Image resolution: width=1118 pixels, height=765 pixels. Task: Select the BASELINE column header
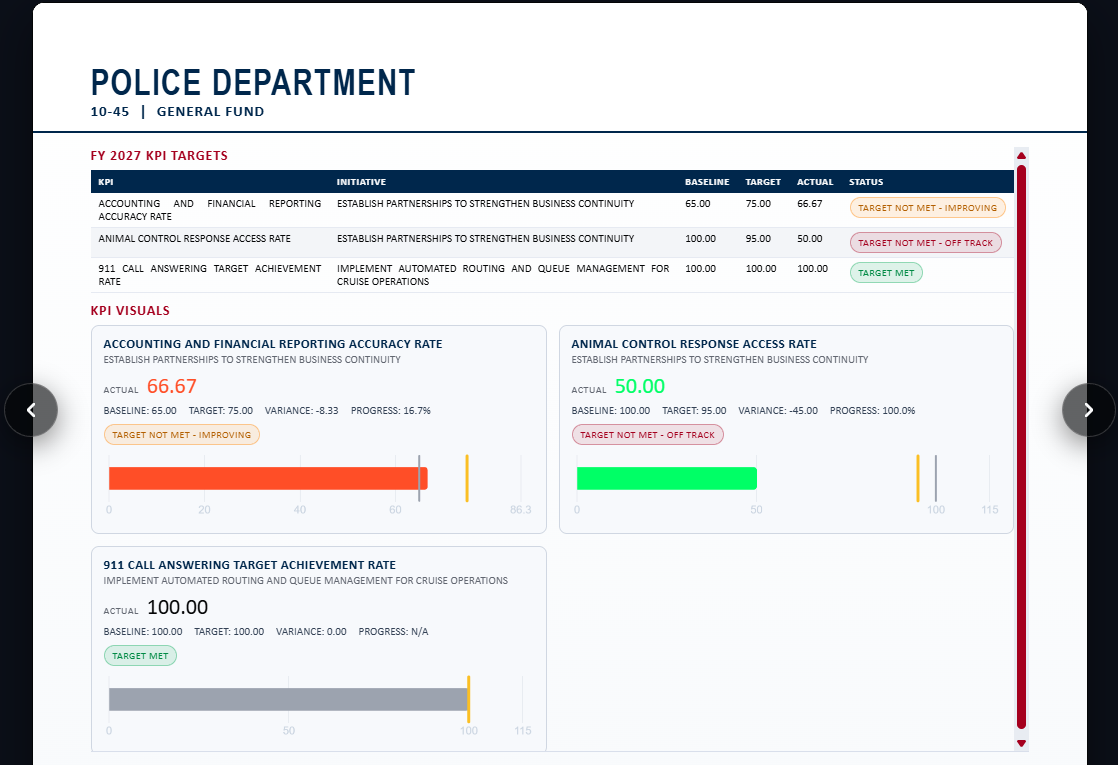tap(707, 182)
